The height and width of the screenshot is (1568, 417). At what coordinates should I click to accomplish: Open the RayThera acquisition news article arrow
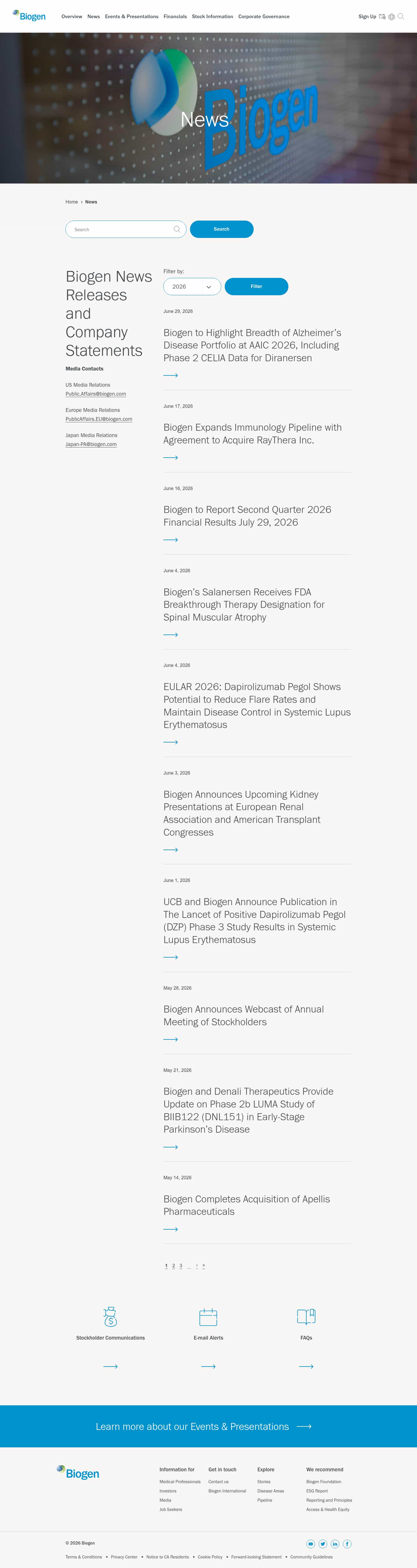click(x=171, y=458)
